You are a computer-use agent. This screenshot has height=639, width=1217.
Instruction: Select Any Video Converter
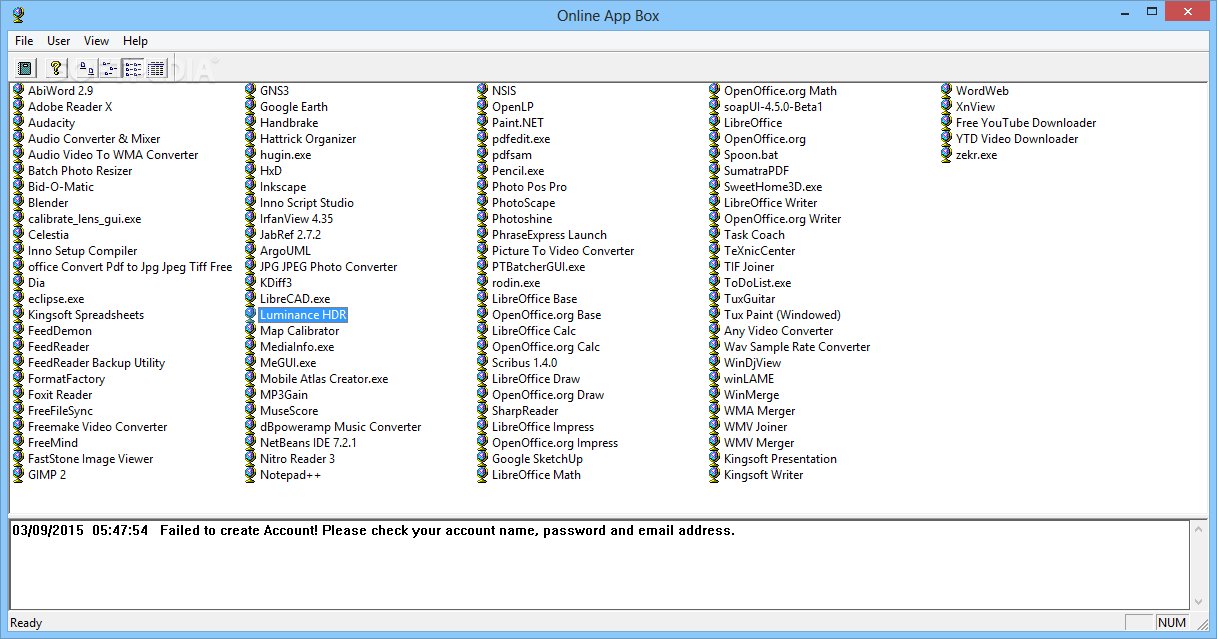point(779,331)
